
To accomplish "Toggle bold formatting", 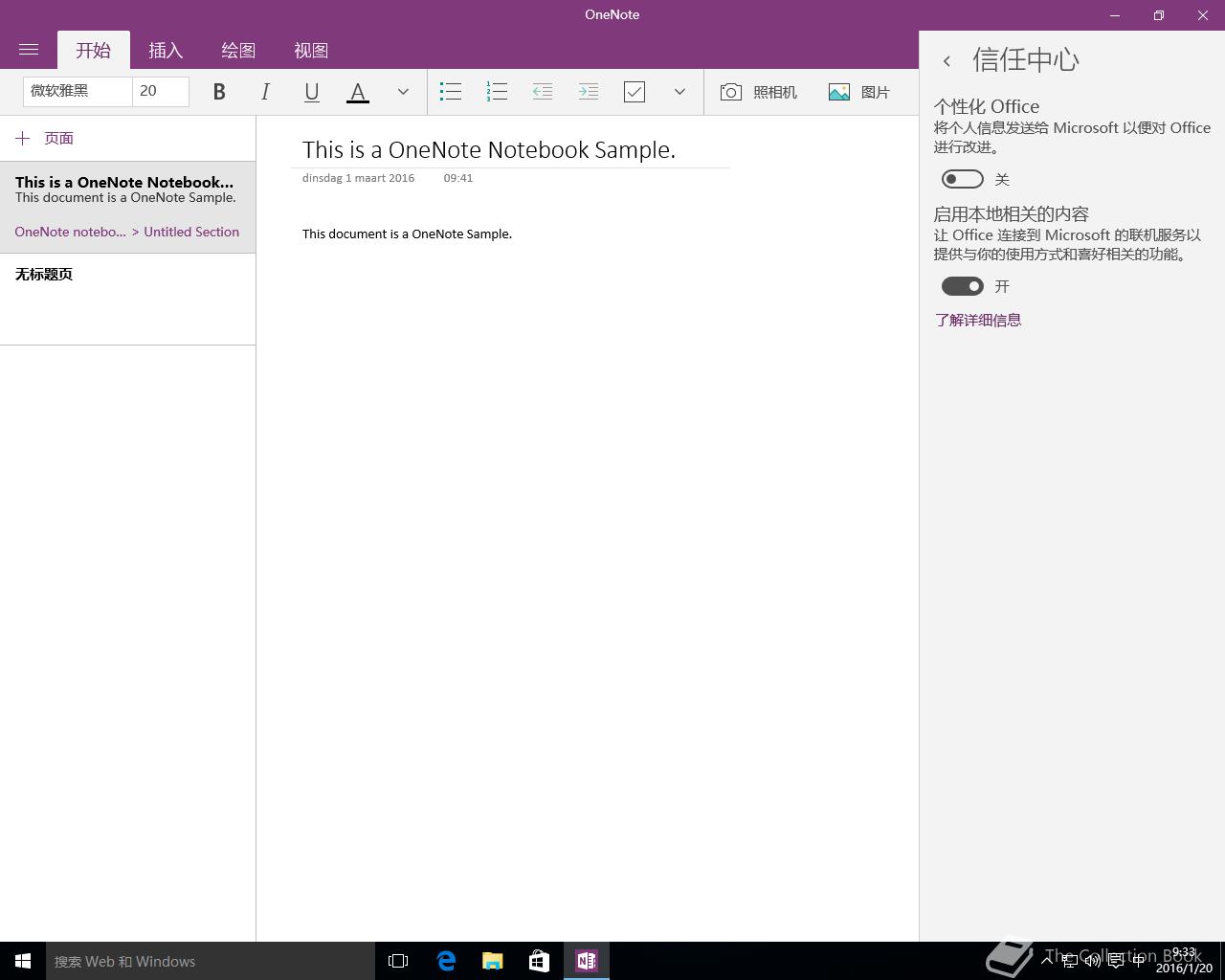I will pos(219,92).
